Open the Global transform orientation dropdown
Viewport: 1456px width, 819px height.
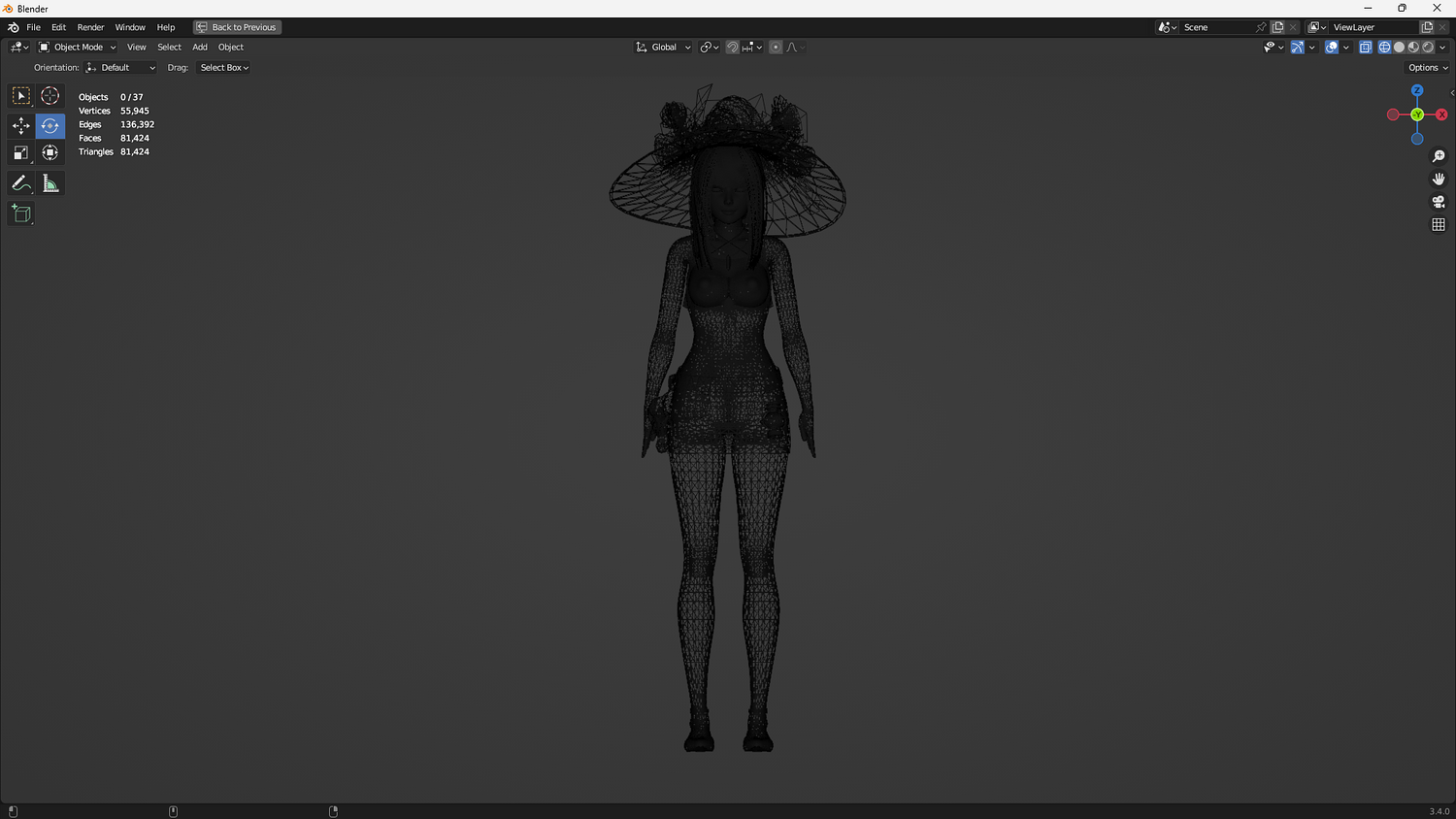[663, 48]
